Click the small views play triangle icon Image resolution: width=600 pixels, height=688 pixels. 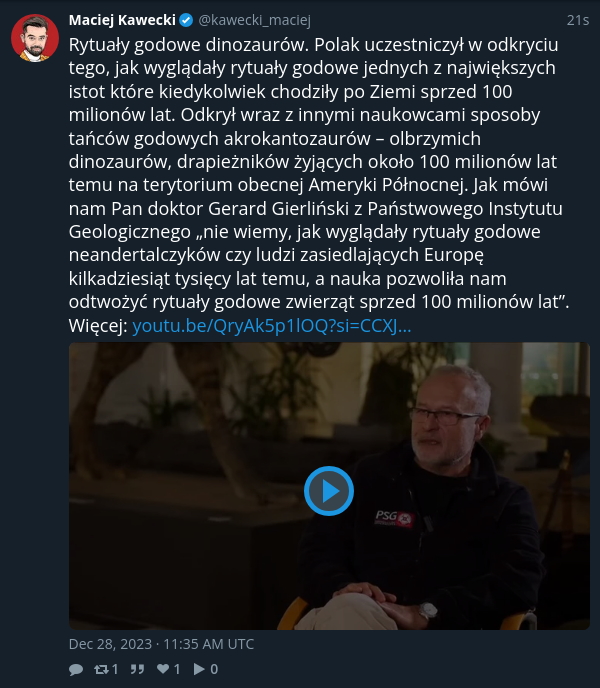tap(199, 669)
